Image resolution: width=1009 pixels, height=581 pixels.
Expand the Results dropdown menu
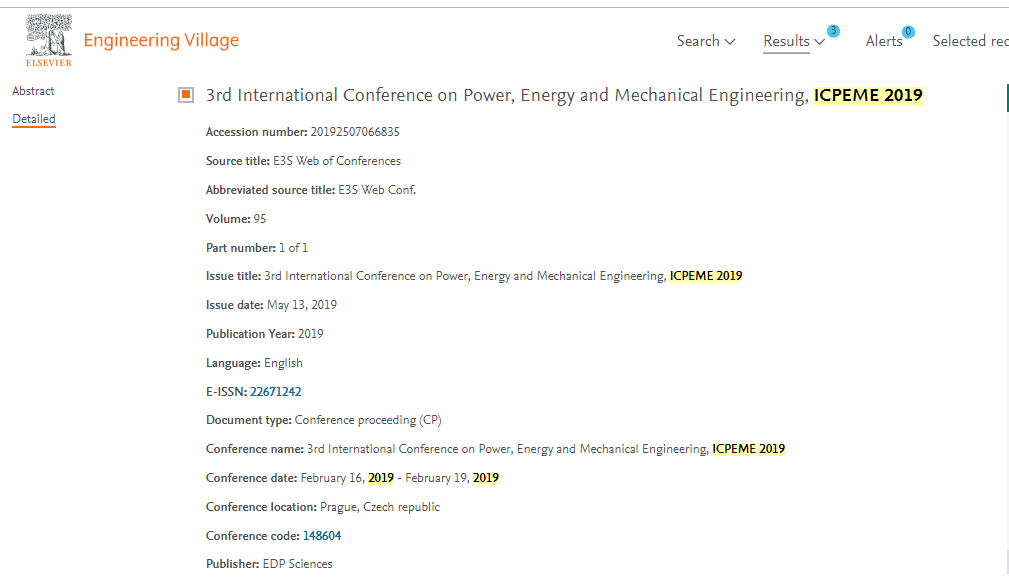click(793, 41)
